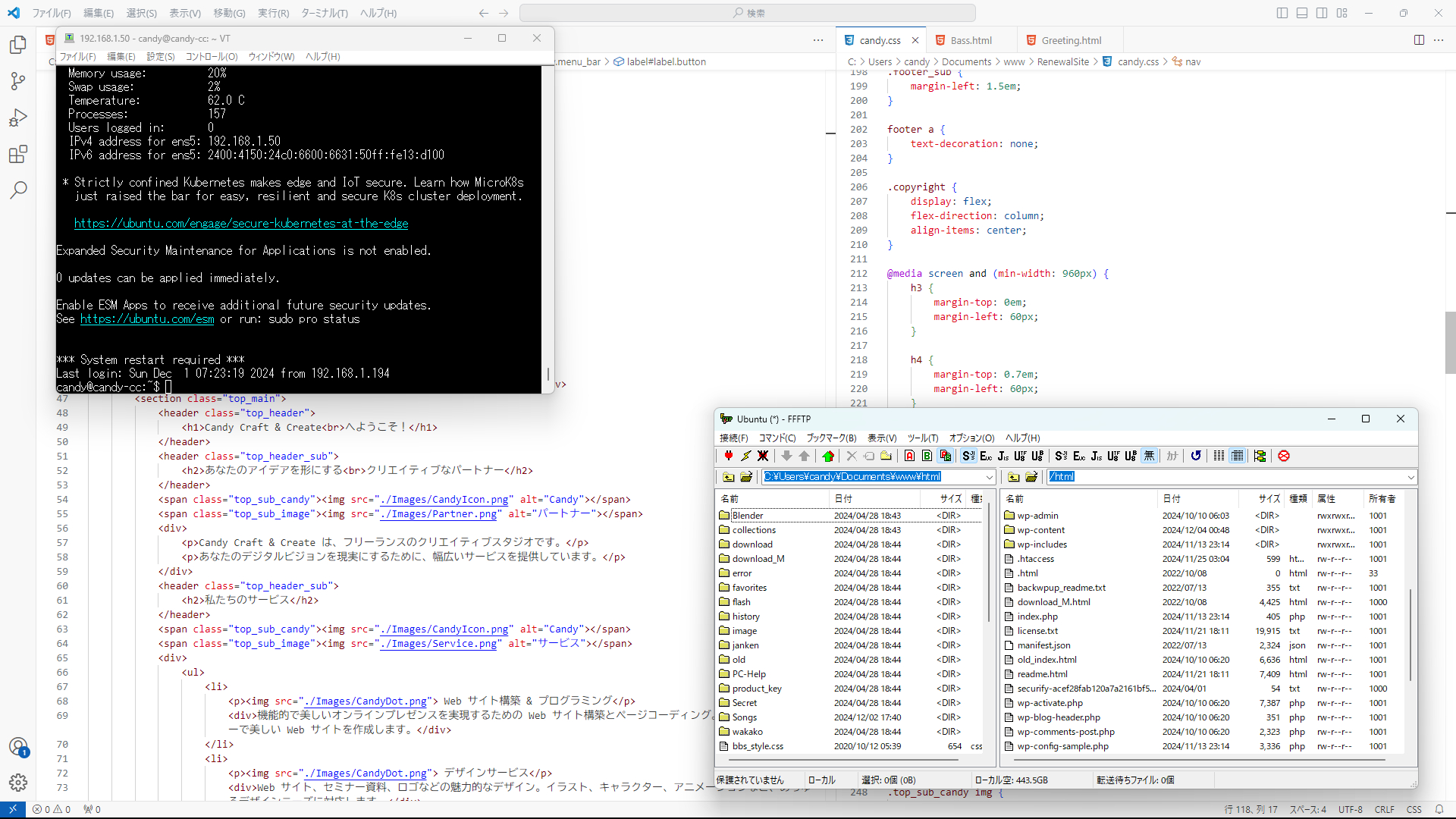This screenshot has width=1456, height=819.
Task: Toggle binary transfer mode button B
Action: coord(927,456)
